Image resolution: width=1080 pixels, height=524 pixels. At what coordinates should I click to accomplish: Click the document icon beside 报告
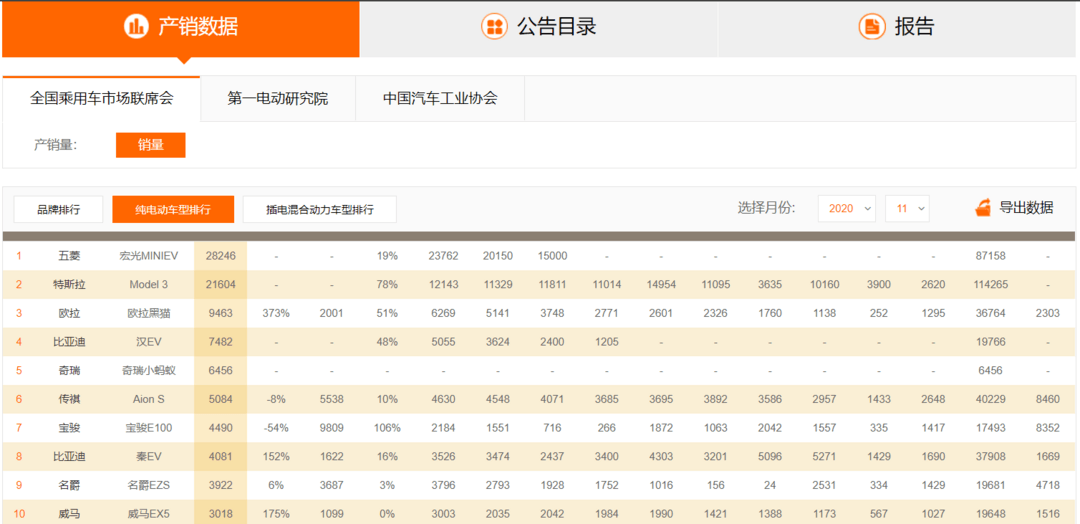pyautogui.click(x=872, y=27)
